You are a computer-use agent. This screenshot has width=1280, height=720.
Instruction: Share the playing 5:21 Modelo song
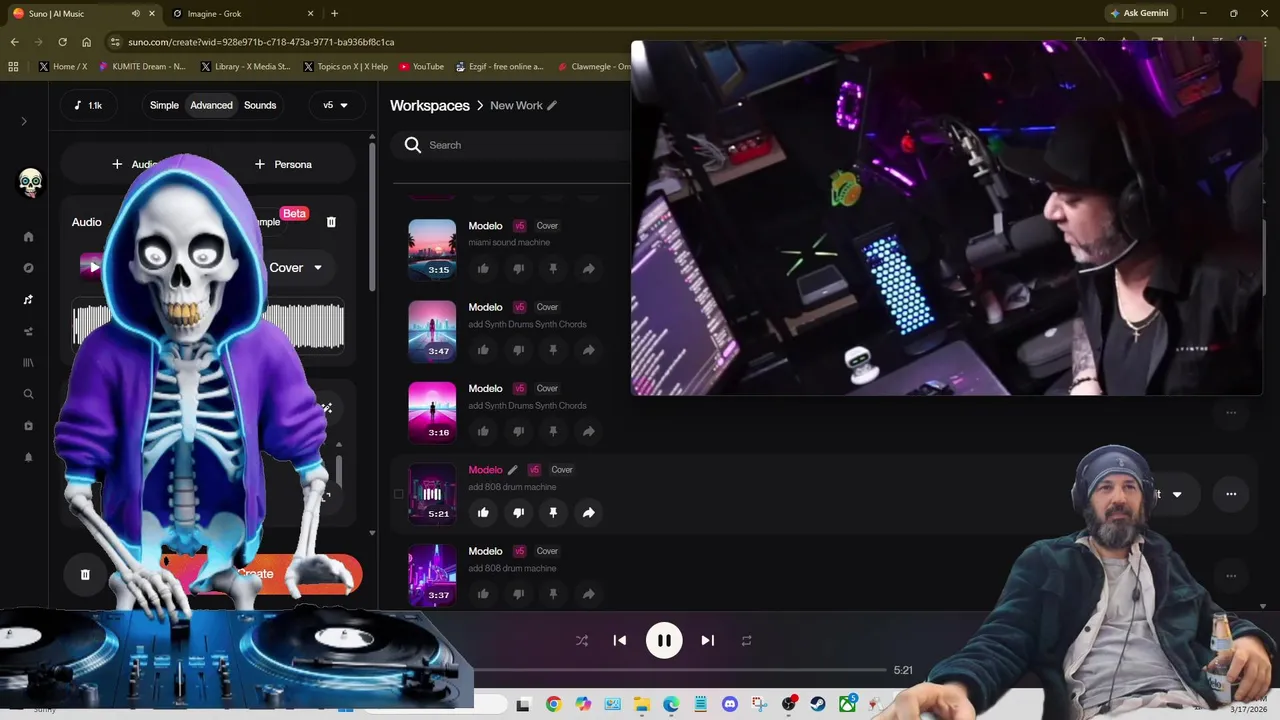tap(588, 512)
